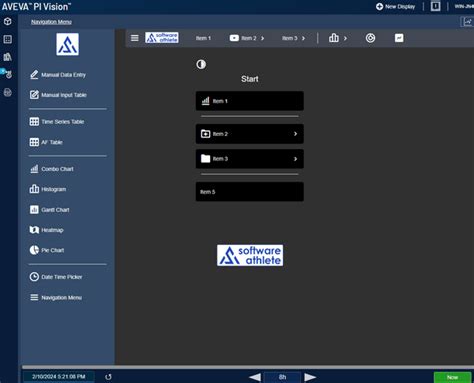Screen dimensions: 474x383
Task: Open Item 3 folder submenu in Start list
Action: (250, 159)
